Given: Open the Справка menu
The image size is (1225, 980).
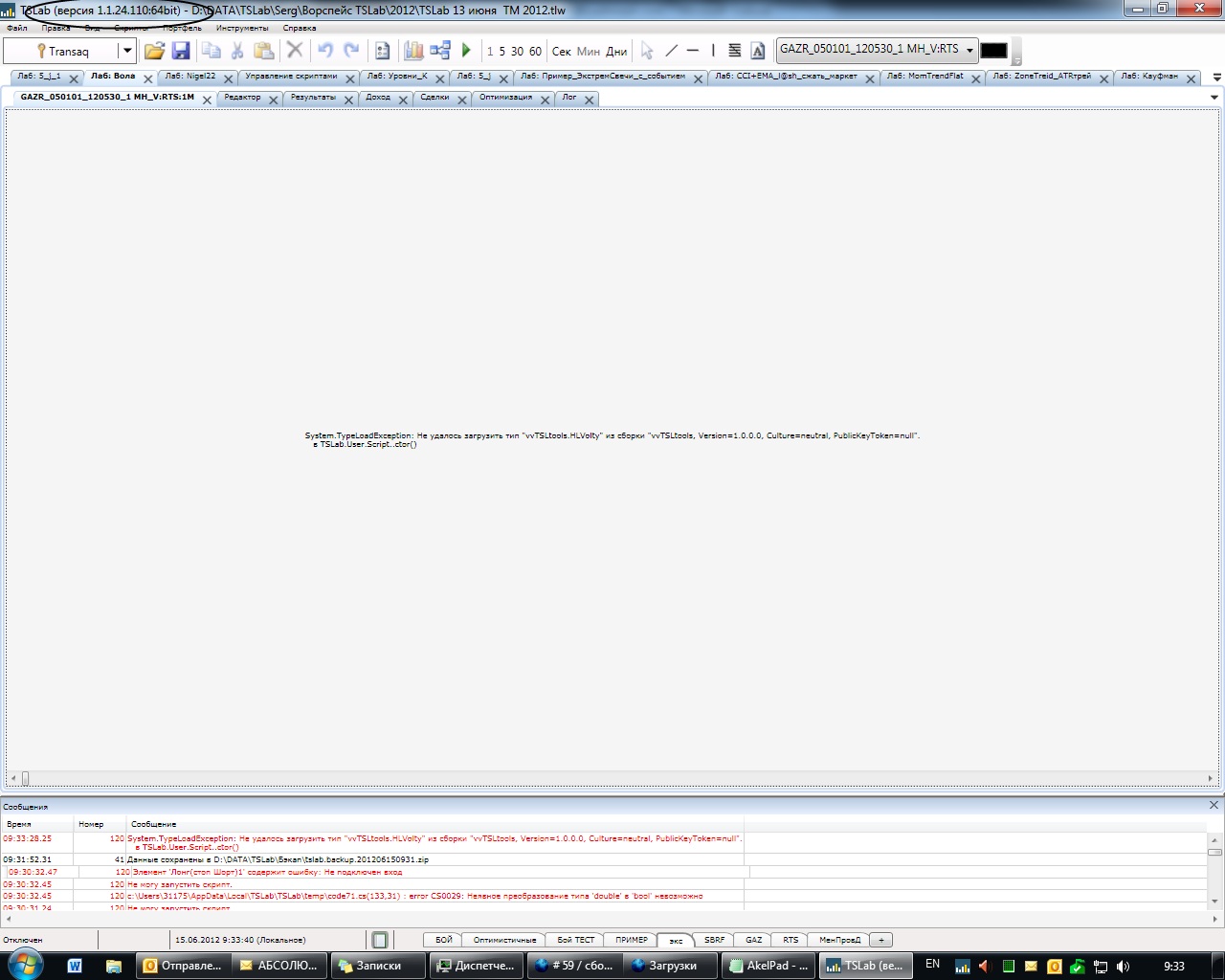Looking at the screenshot, I should [300, 28].
